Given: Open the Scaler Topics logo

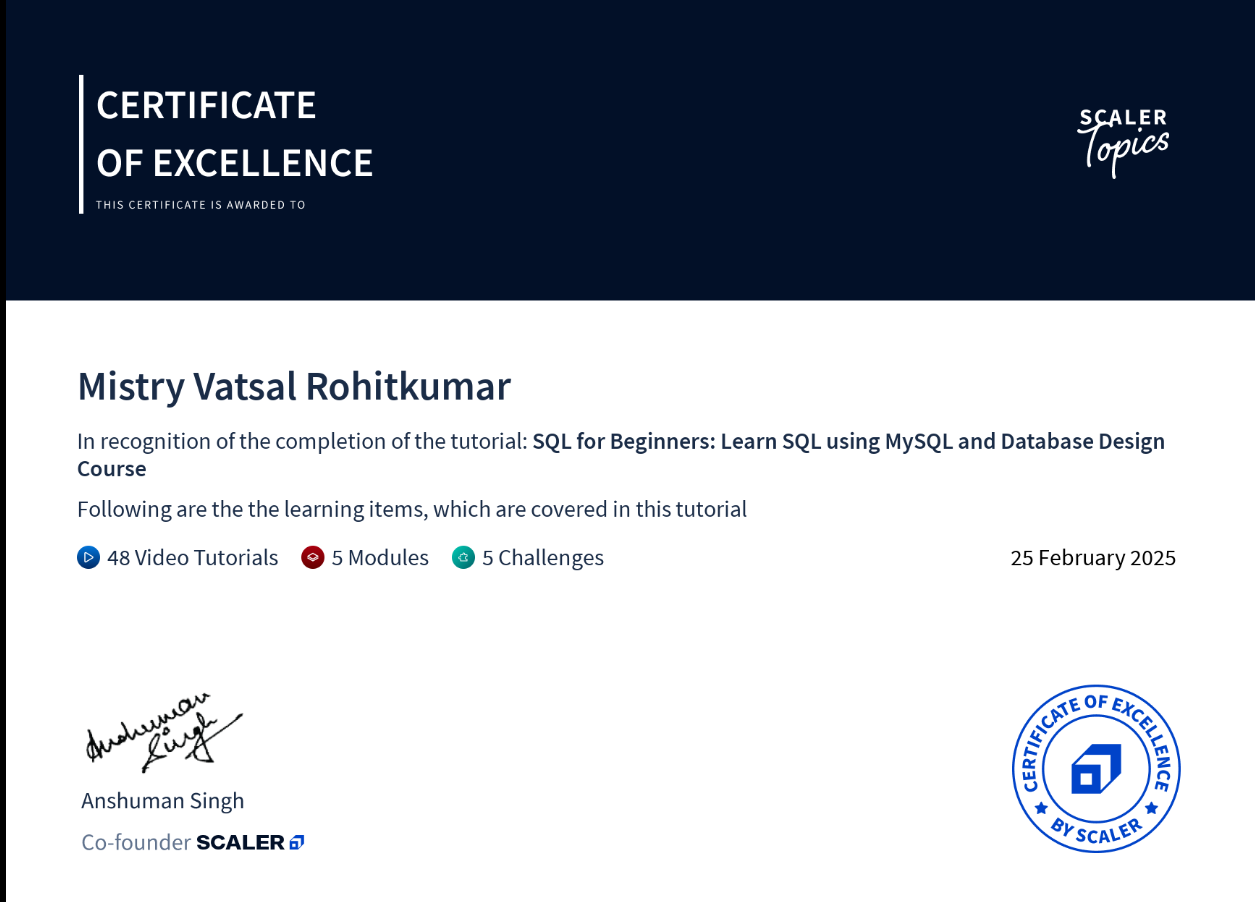Looking at the screenshot, I should pos(1122,143).
